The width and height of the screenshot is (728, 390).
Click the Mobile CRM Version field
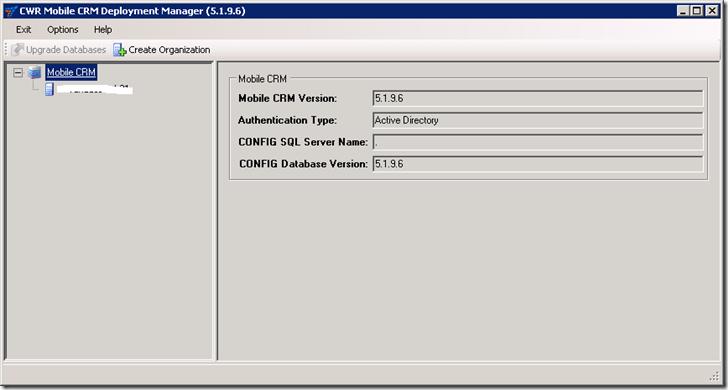click(538, 98)
